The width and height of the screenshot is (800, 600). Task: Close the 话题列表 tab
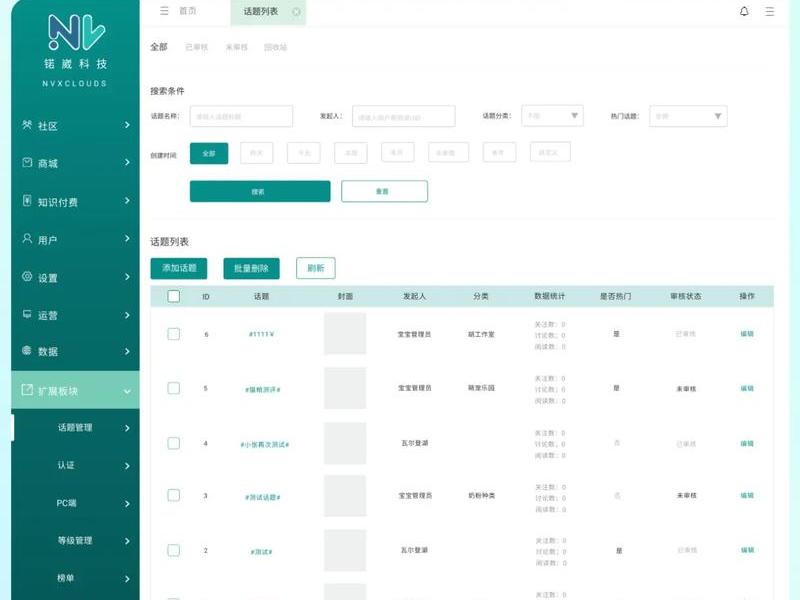pos(296,12)
